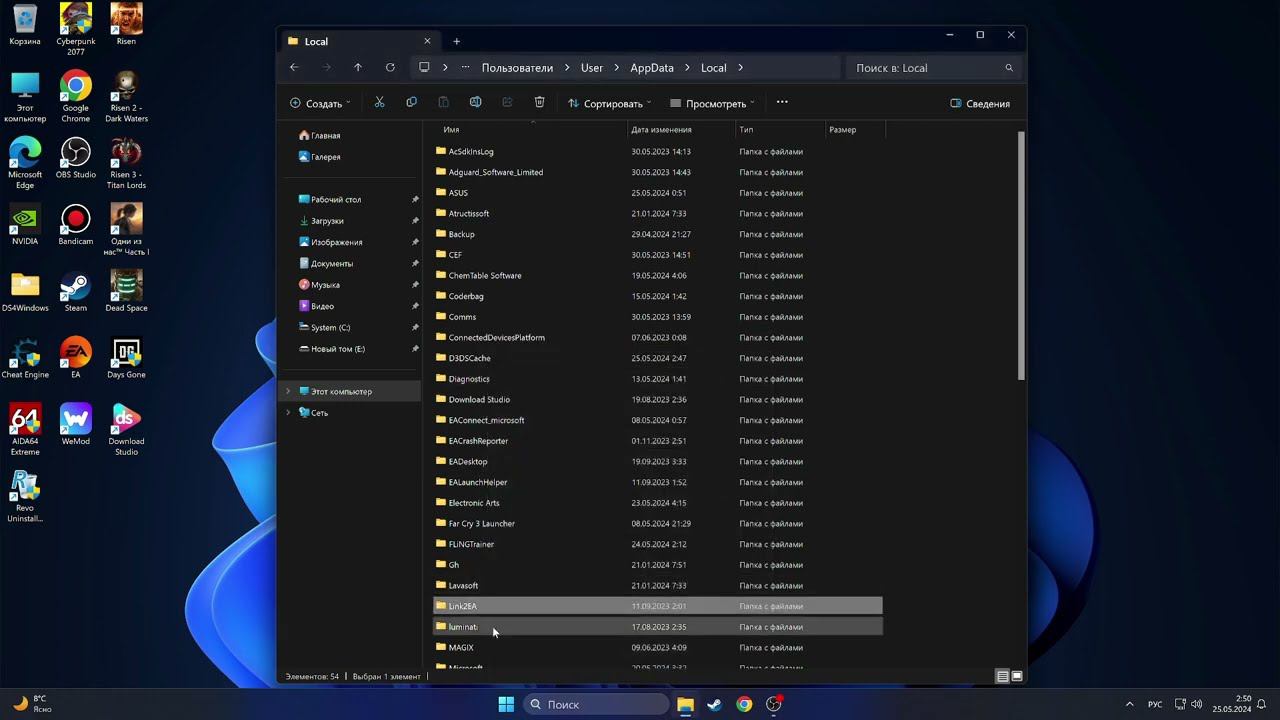Click User breadcrumb in address bar
The height and width of the screenshot is (720, 1280).
(592, 68)
